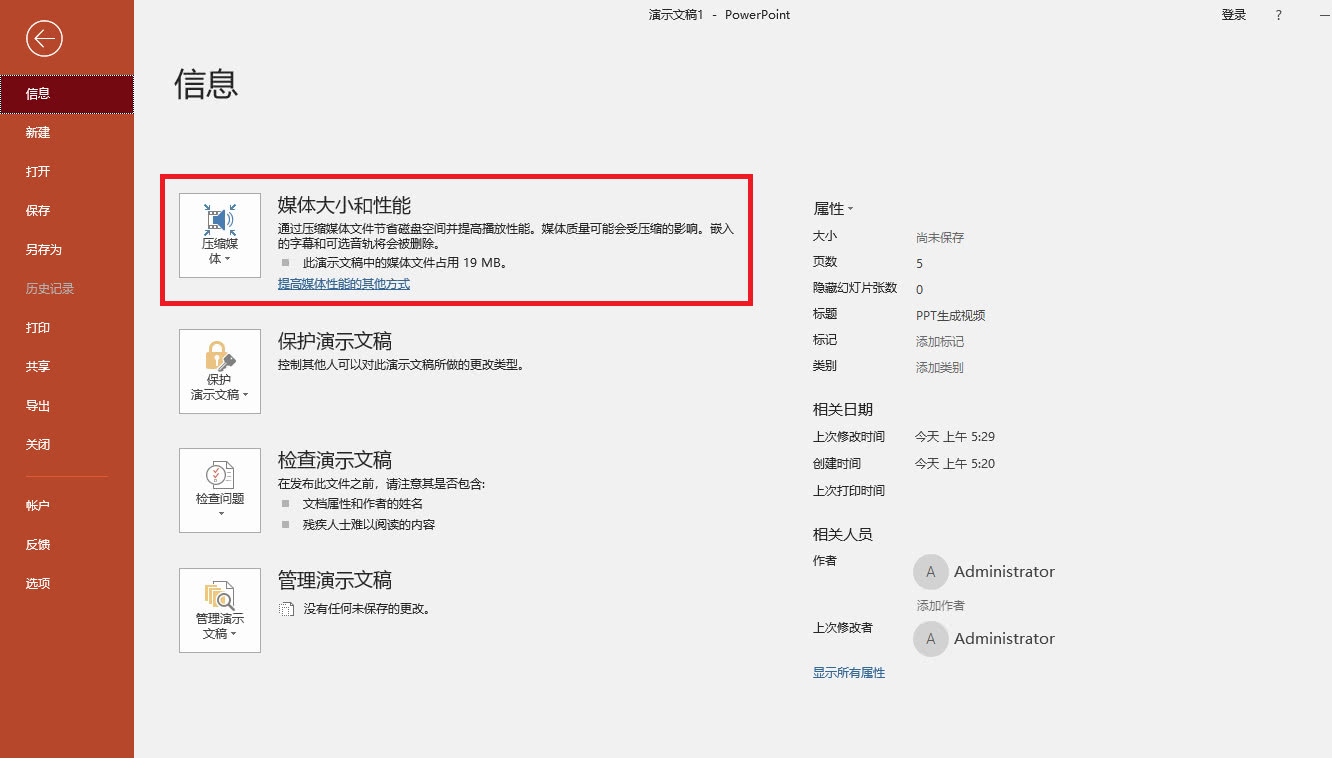Choose 保存 in the sidebar

tap(67, 211)
